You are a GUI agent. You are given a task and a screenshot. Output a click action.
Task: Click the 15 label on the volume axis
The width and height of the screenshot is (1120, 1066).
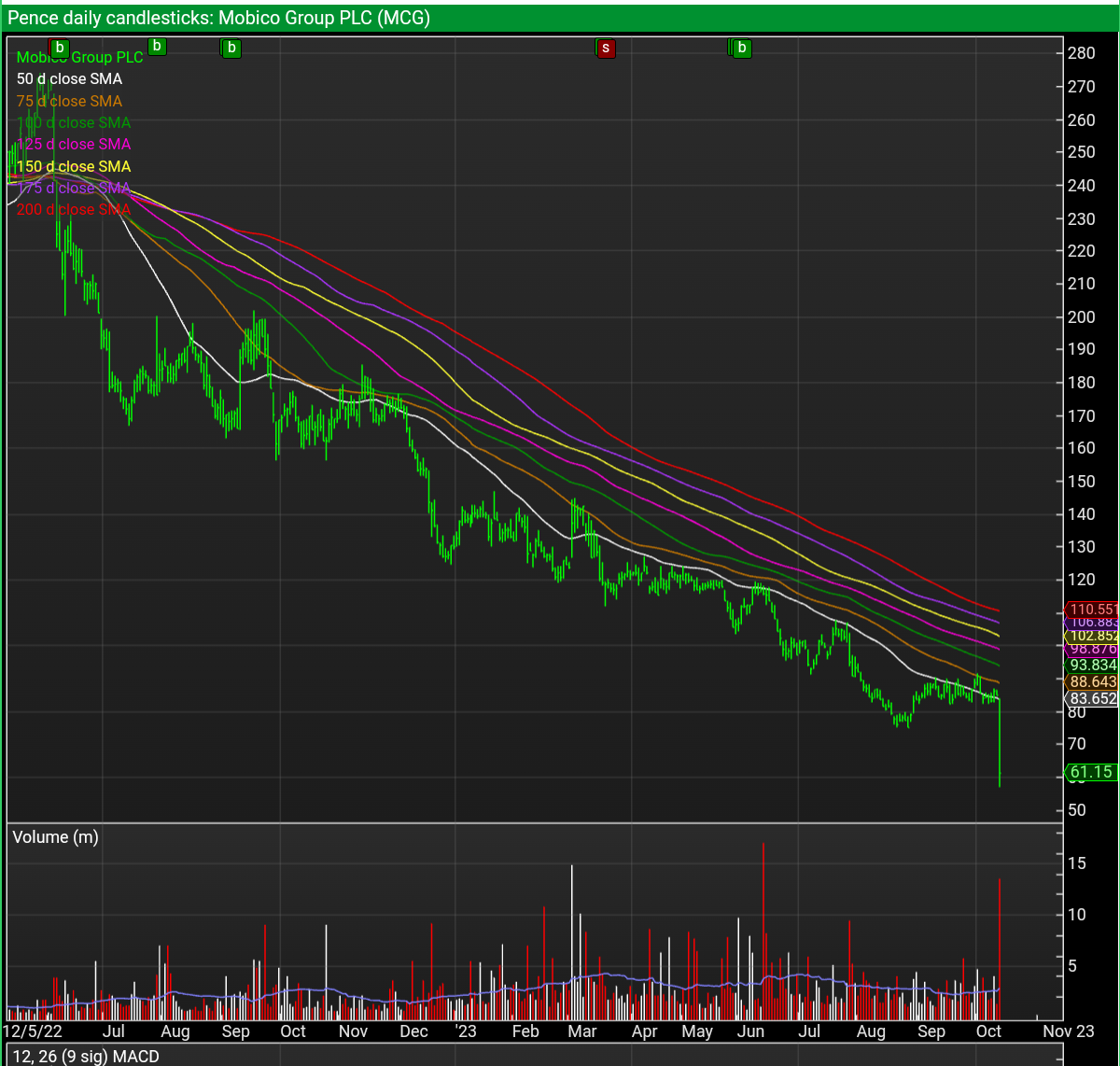pyautogui.click(x=1077, y=863)
